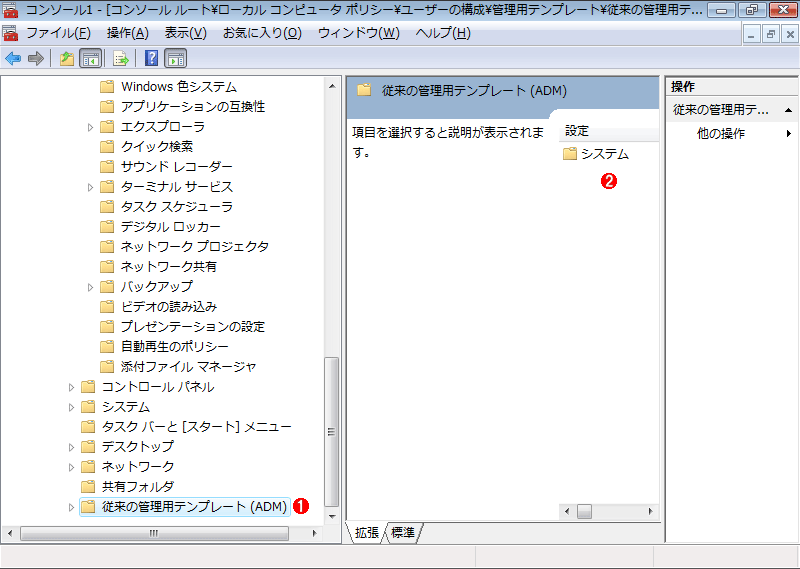This screenshot has width=800, height=569.
Task: Click details list horizontal scrollbar thumb
Action: tap(585, 511)
